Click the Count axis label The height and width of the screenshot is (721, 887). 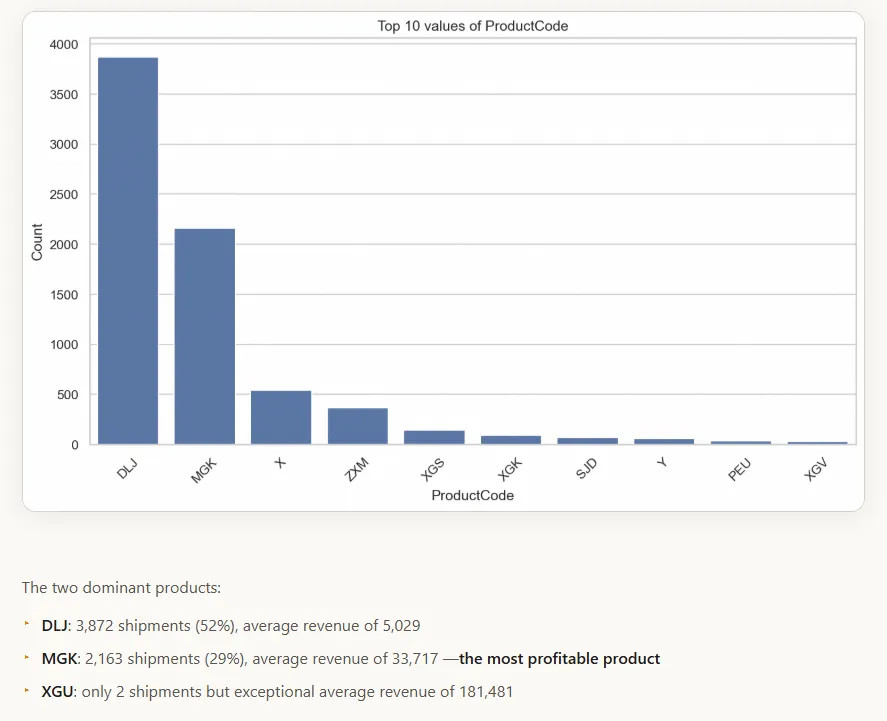click(37, 243)
